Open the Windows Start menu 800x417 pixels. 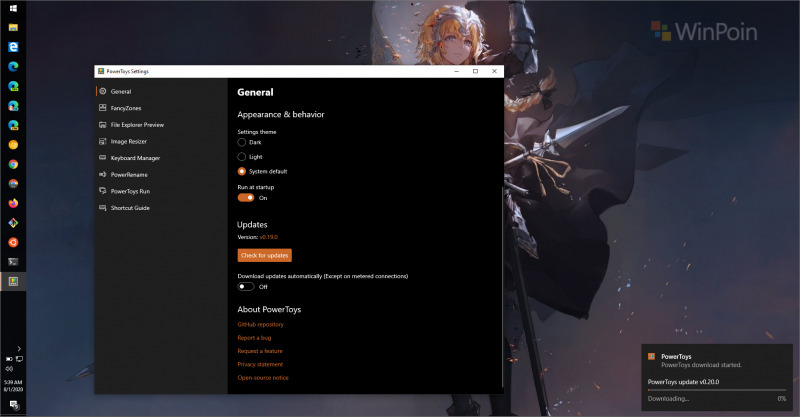(x=13, y=8)
